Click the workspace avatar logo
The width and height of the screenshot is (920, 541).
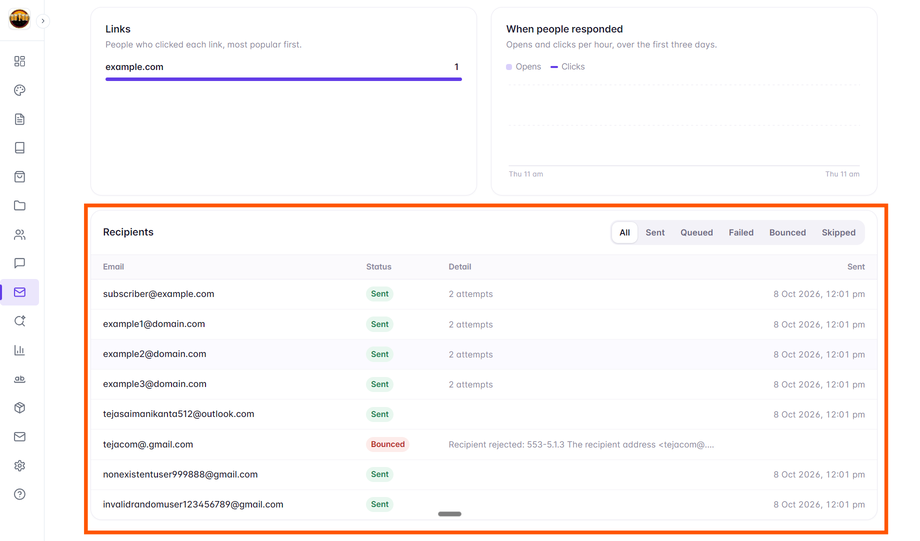(19, 19)
